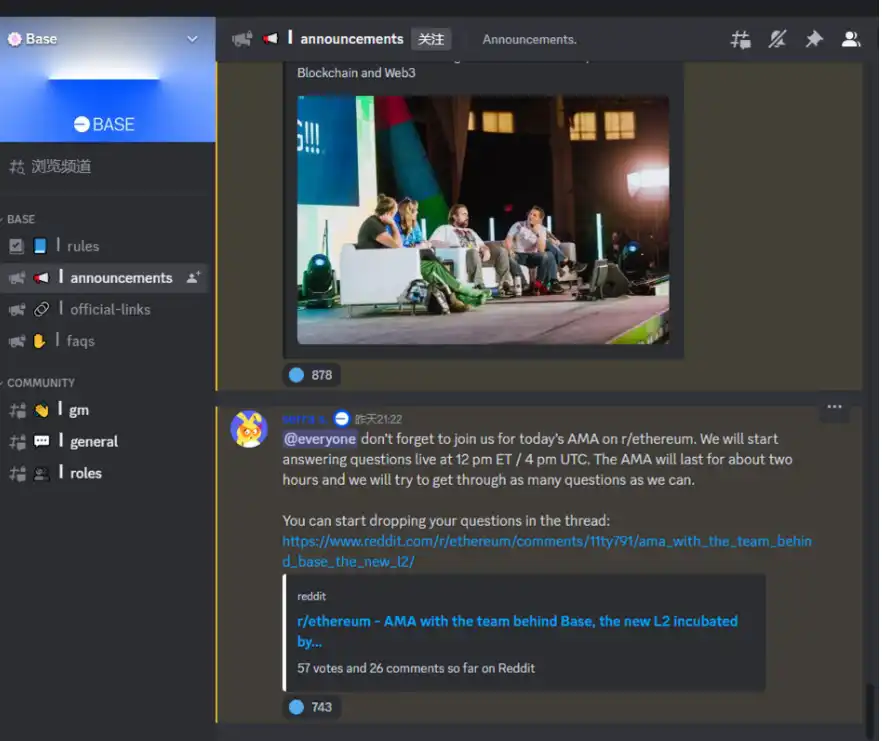Image resolution: width=882 pixels, height=741 pixels.
Task: Show member list icon
Action: (850, 39)
